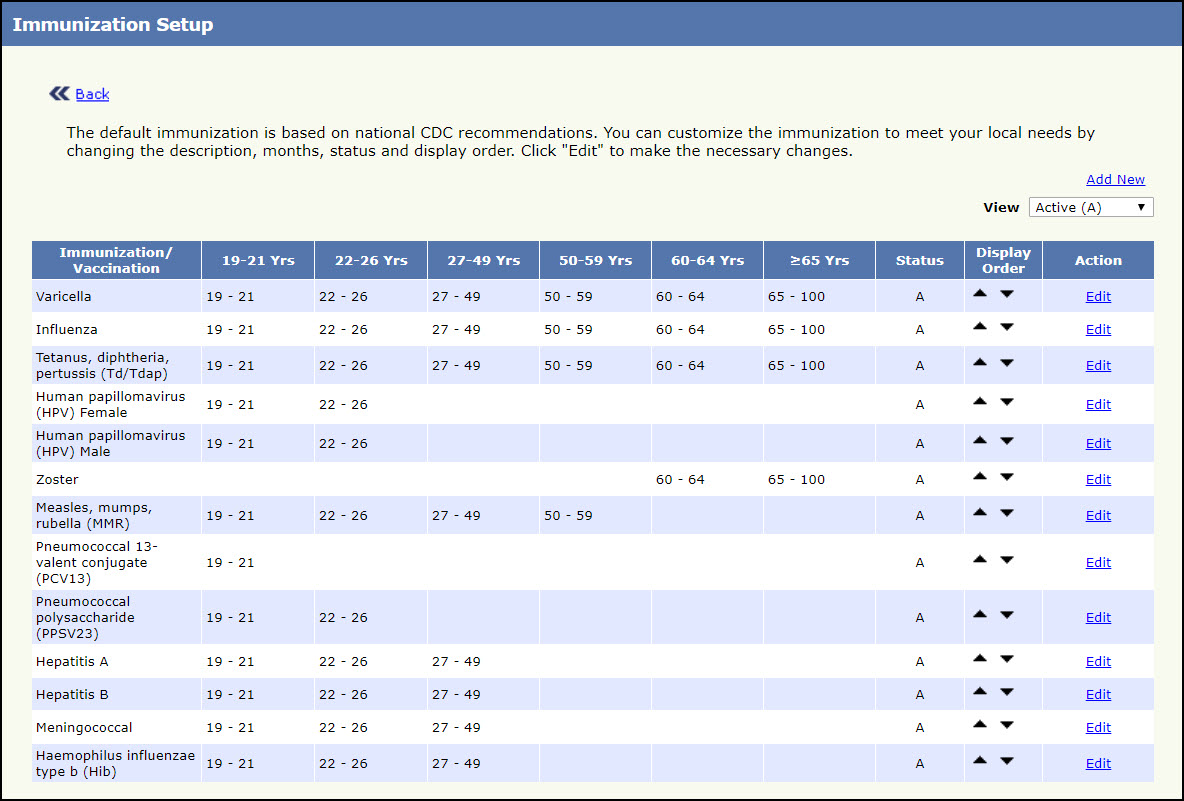The image size is (1184, 801).
Task: Move Varicella up in display order
Action: coord(980,294)
